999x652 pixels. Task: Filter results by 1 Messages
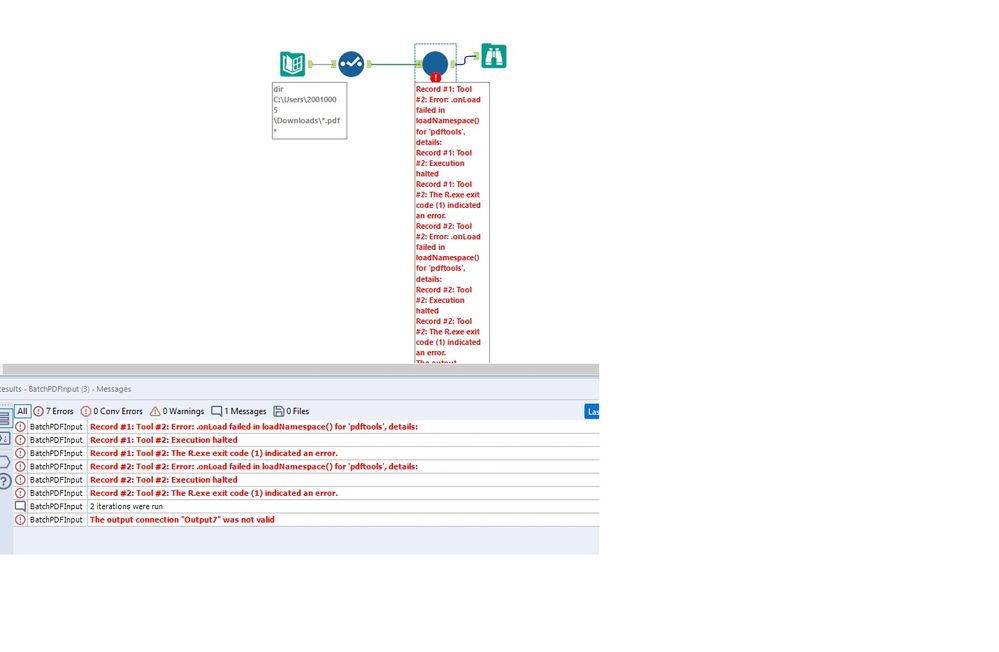(x=239, y=411)
